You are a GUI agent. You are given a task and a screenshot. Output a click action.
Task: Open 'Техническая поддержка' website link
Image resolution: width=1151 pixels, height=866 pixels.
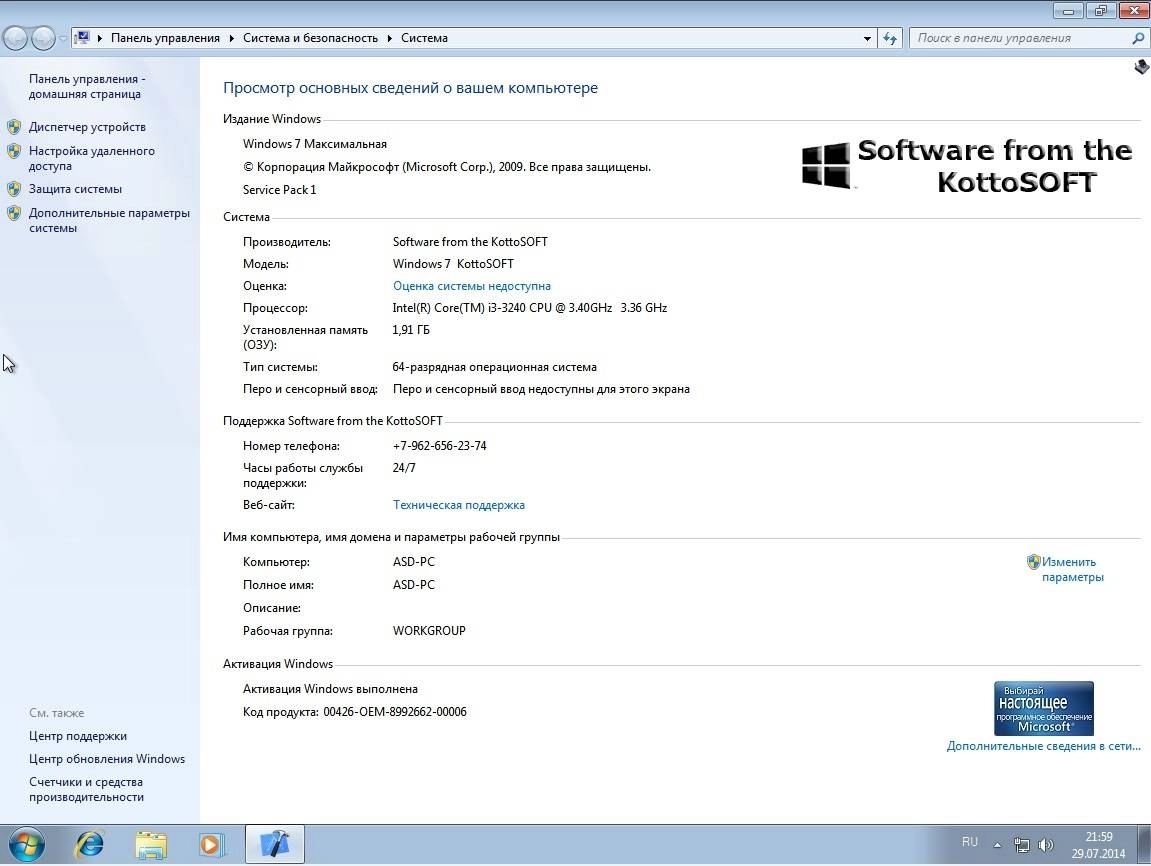[x=459, y=505]
